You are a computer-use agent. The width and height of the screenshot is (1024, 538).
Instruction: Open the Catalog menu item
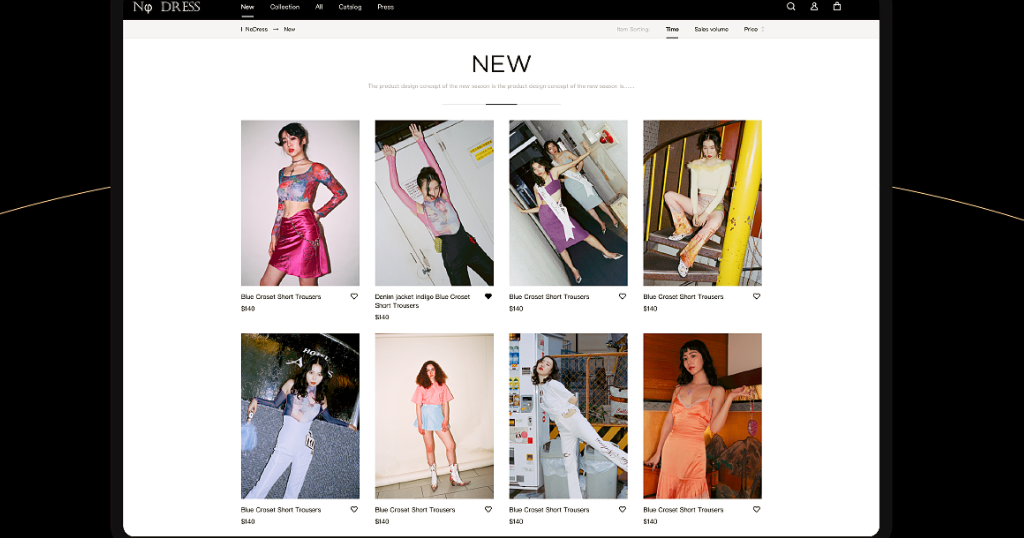(x=350, y=7)
